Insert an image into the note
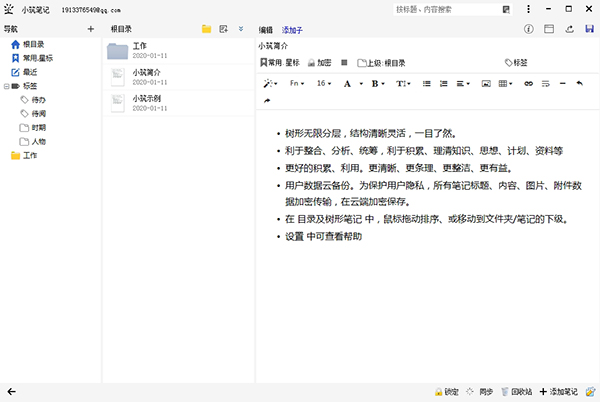The height and width of the screenshot is (402, 600). [487, 84]
